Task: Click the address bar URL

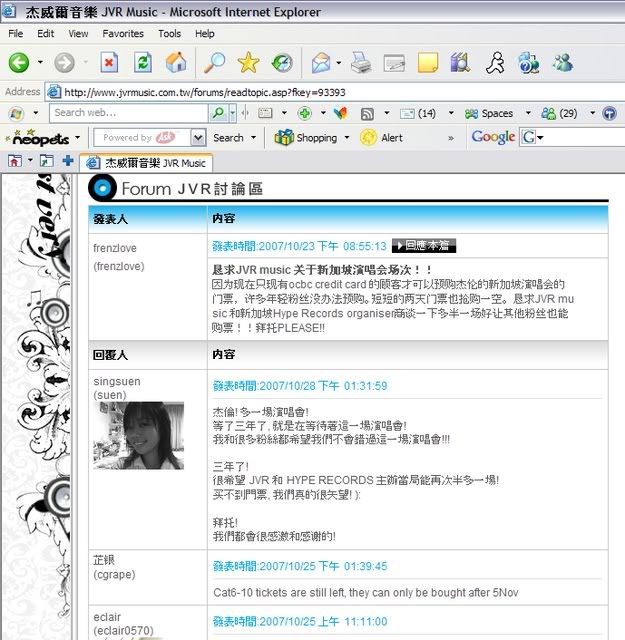Action: pyautogui.click(x=205, y=92)
